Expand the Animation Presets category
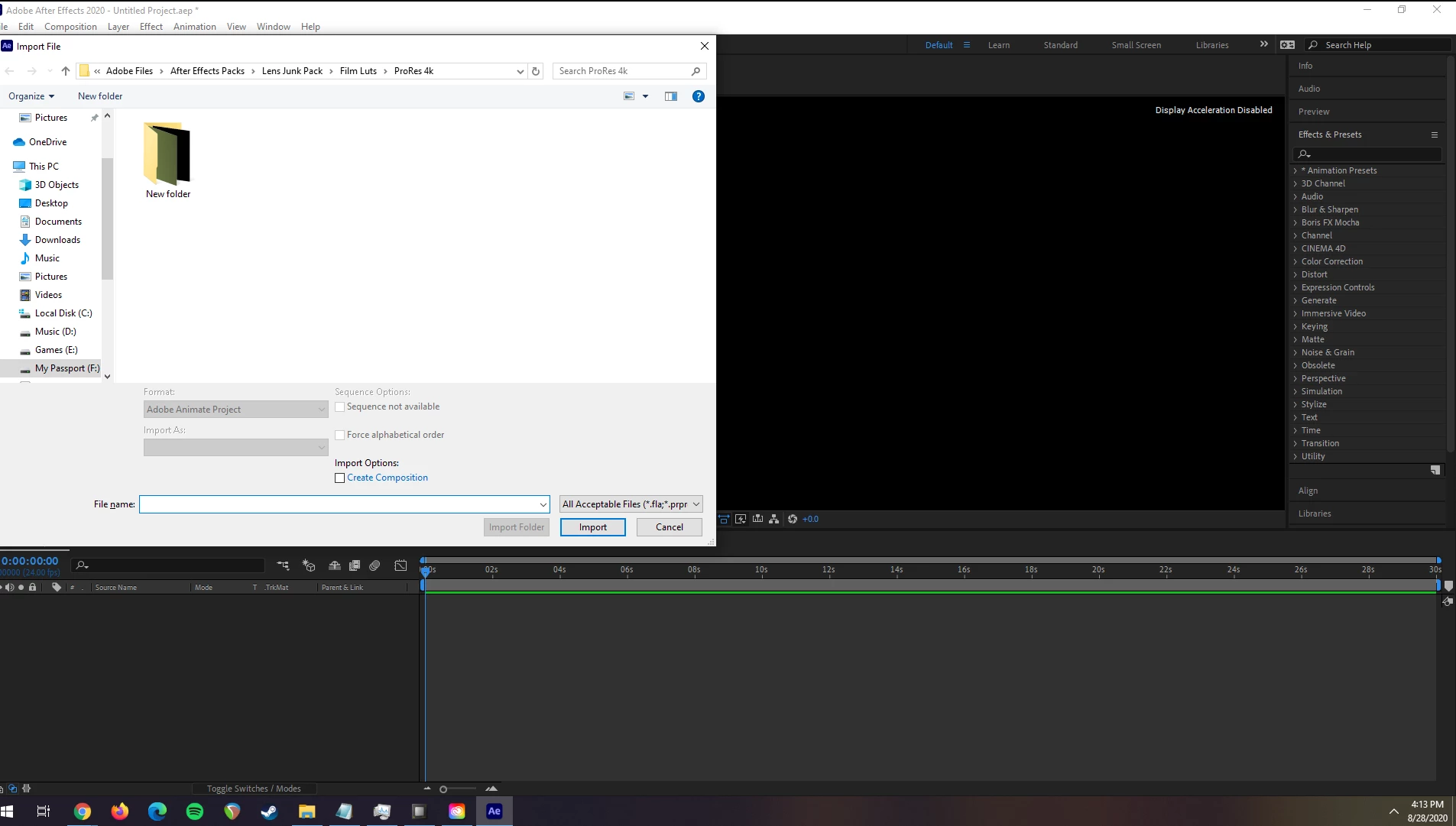This screenshot has width=1456, height=826. 1295,170
